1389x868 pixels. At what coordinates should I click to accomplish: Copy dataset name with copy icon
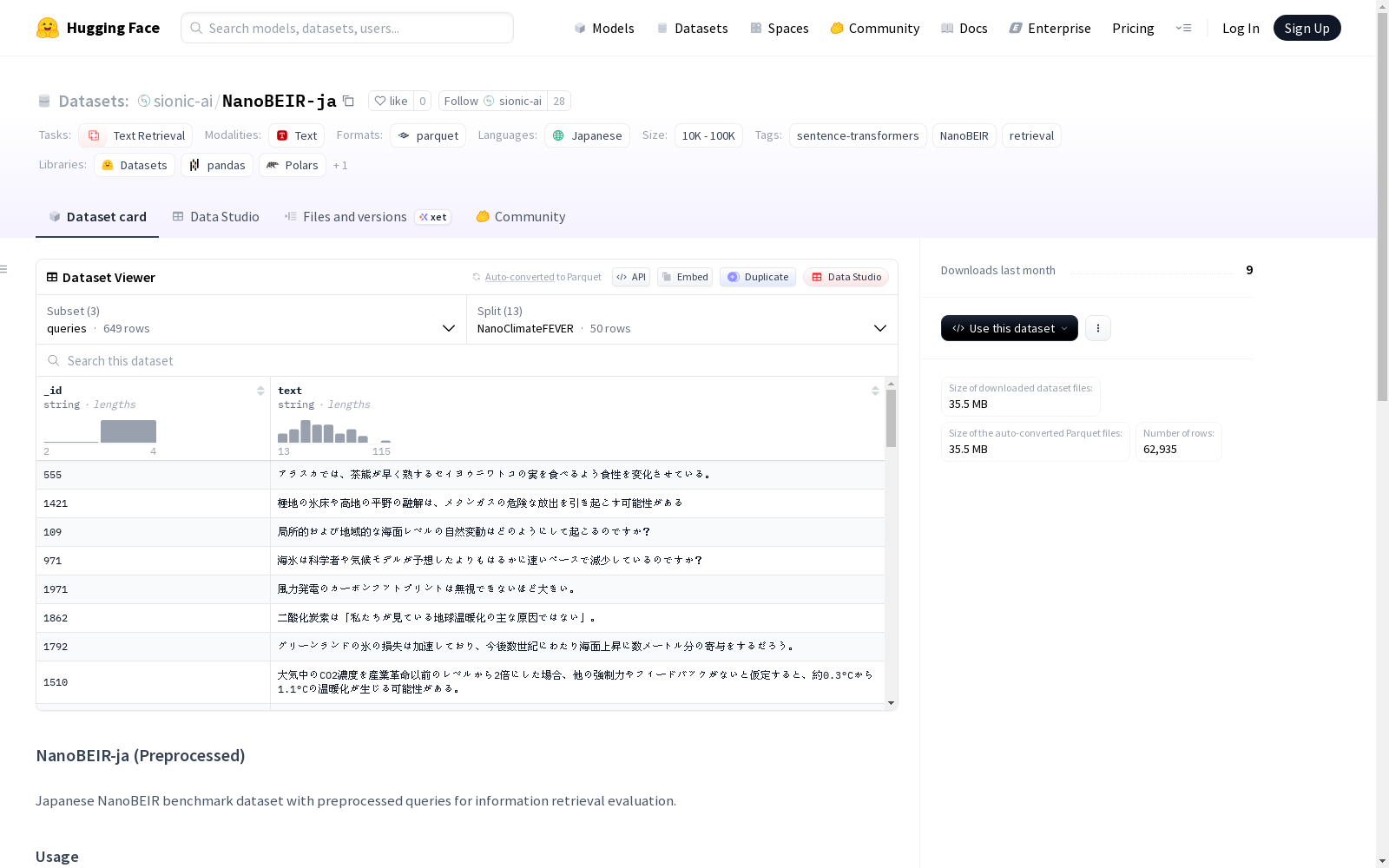348,101
